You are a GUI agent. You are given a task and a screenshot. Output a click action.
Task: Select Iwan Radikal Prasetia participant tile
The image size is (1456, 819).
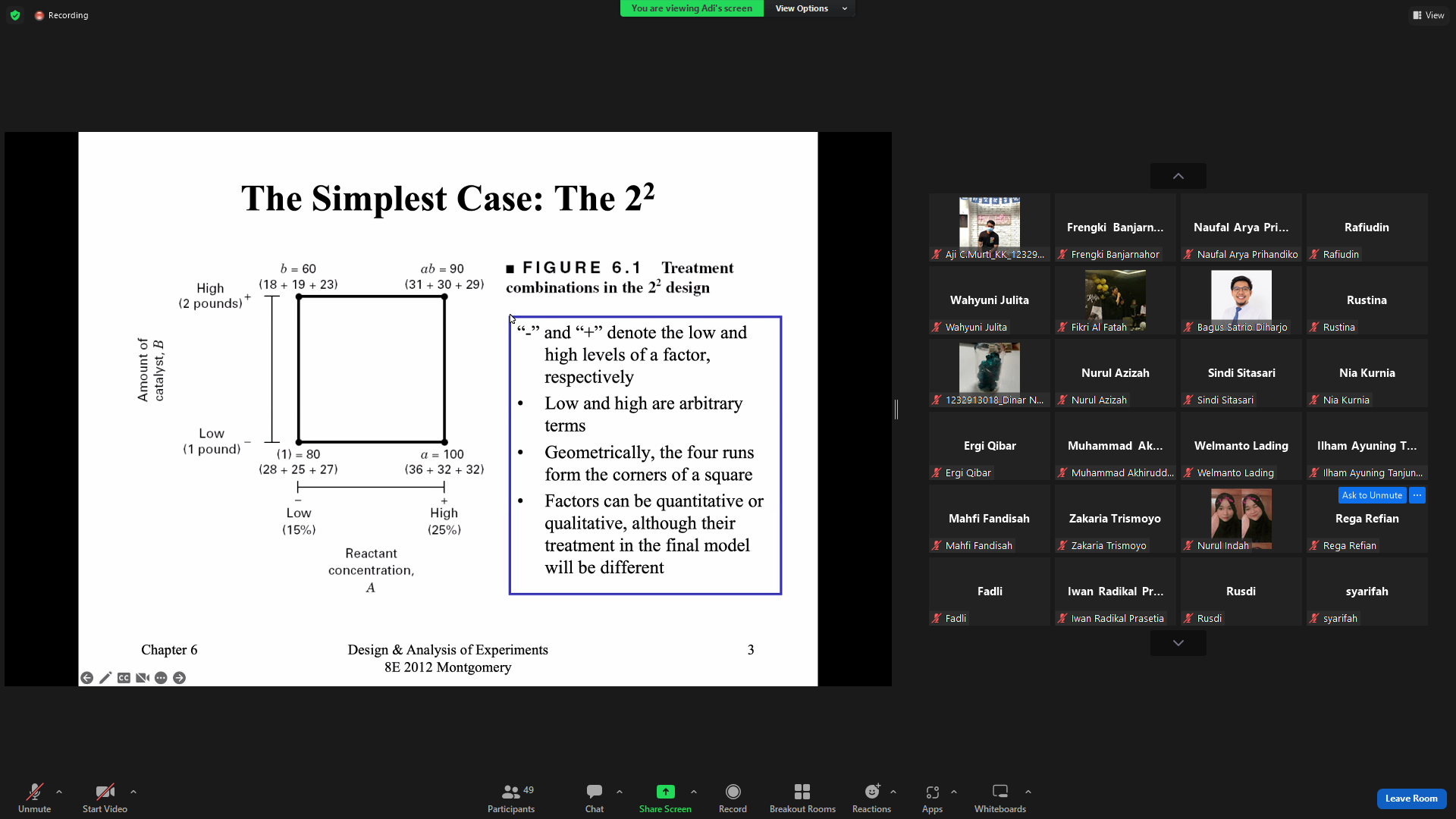tap(1115, 591)
